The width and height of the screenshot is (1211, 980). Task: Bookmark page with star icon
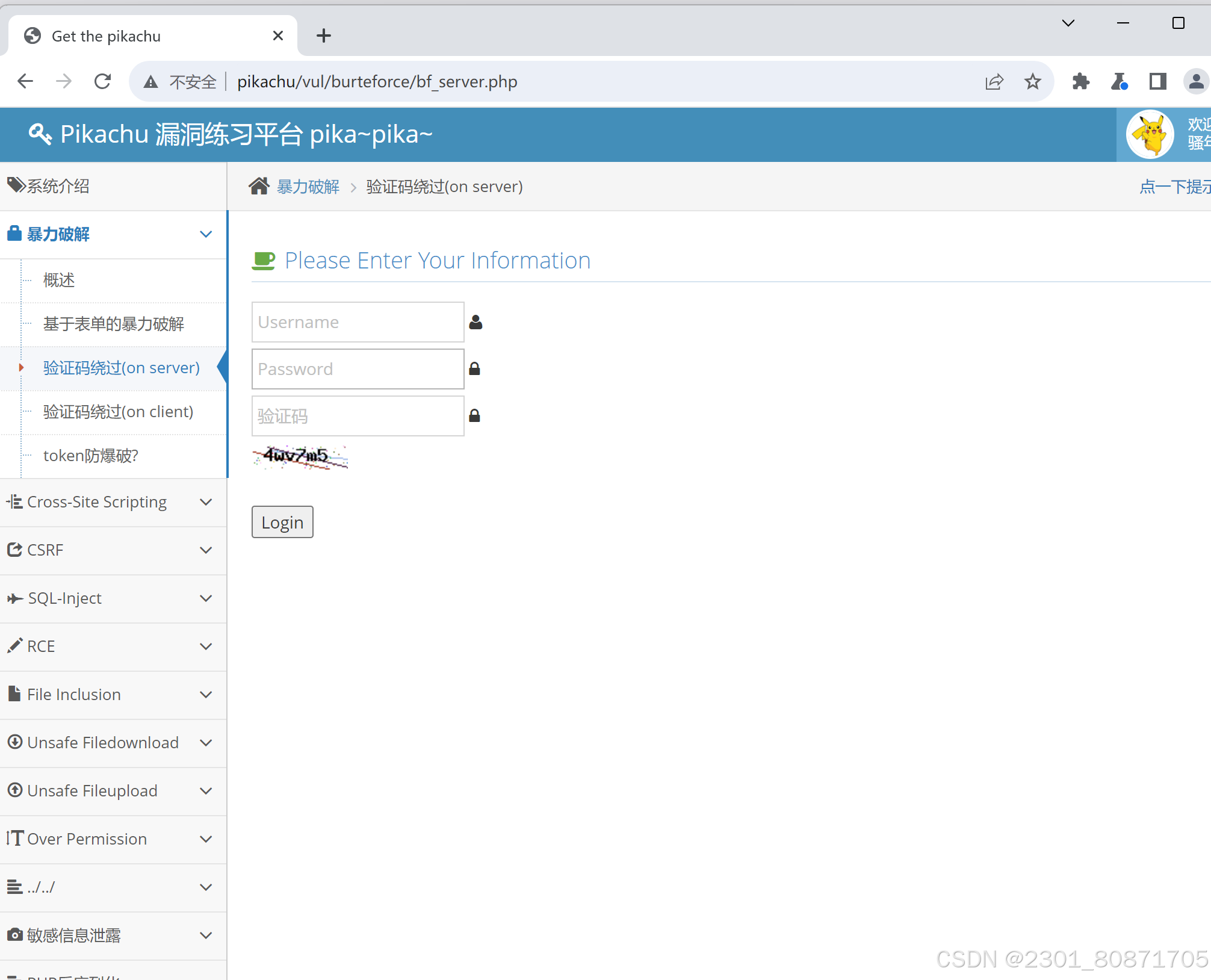[1033, 81]
